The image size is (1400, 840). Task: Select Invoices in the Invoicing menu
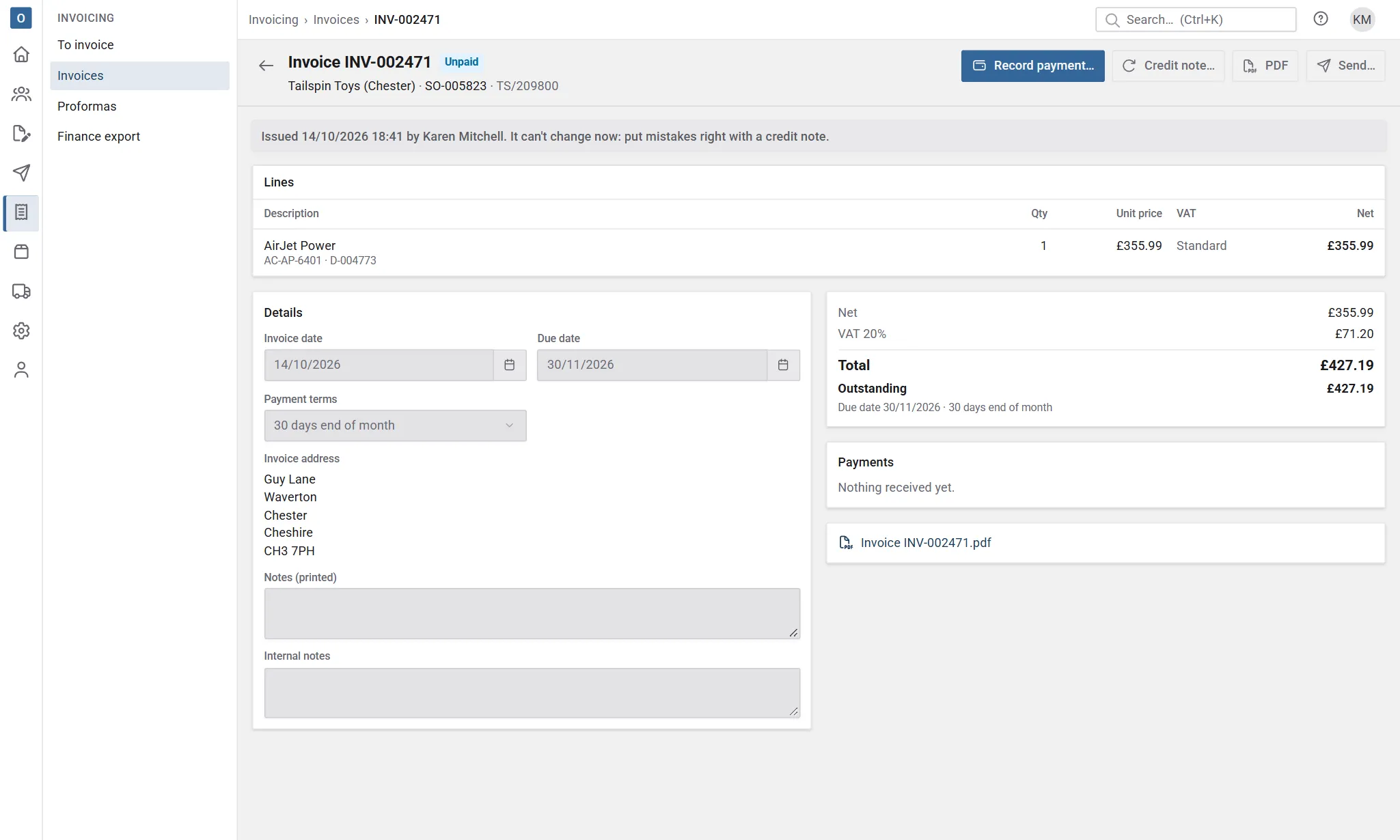139,76
